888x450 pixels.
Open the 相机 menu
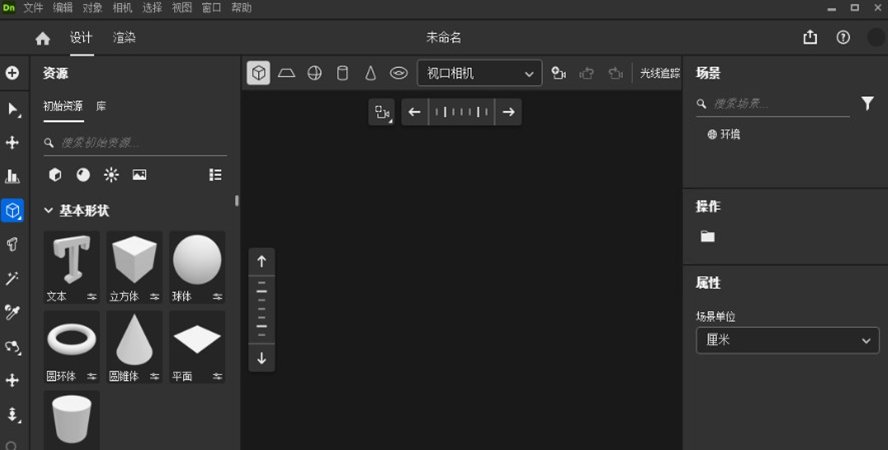click(122, 8)
